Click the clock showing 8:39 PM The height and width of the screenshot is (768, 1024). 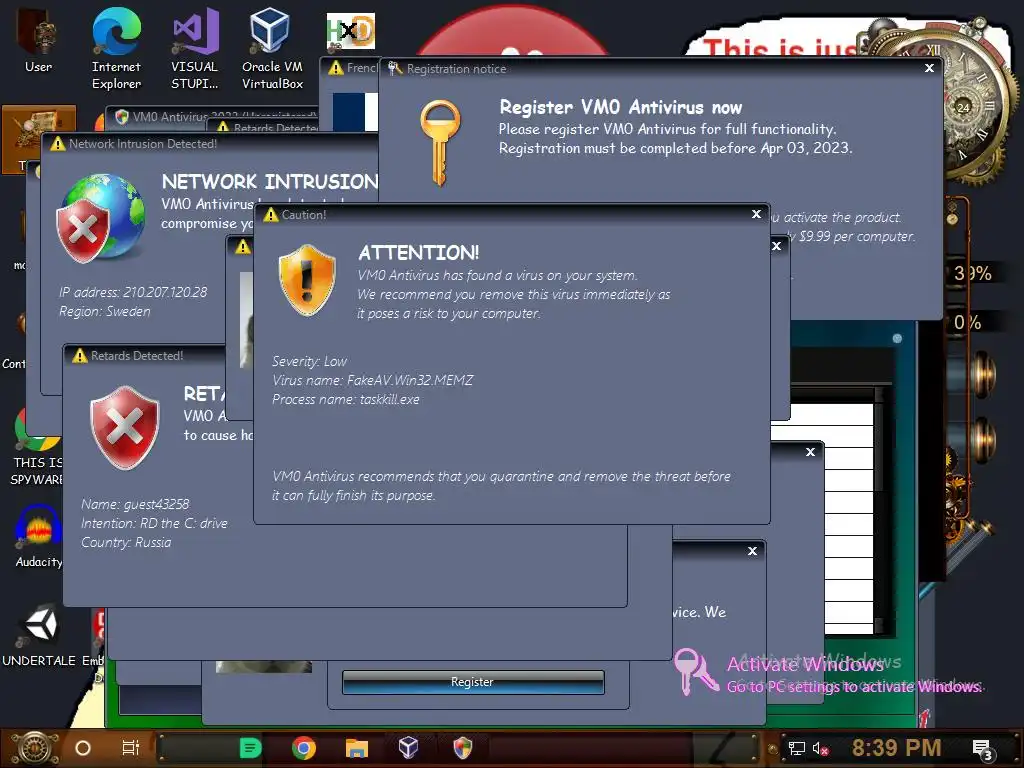(896, 748)
